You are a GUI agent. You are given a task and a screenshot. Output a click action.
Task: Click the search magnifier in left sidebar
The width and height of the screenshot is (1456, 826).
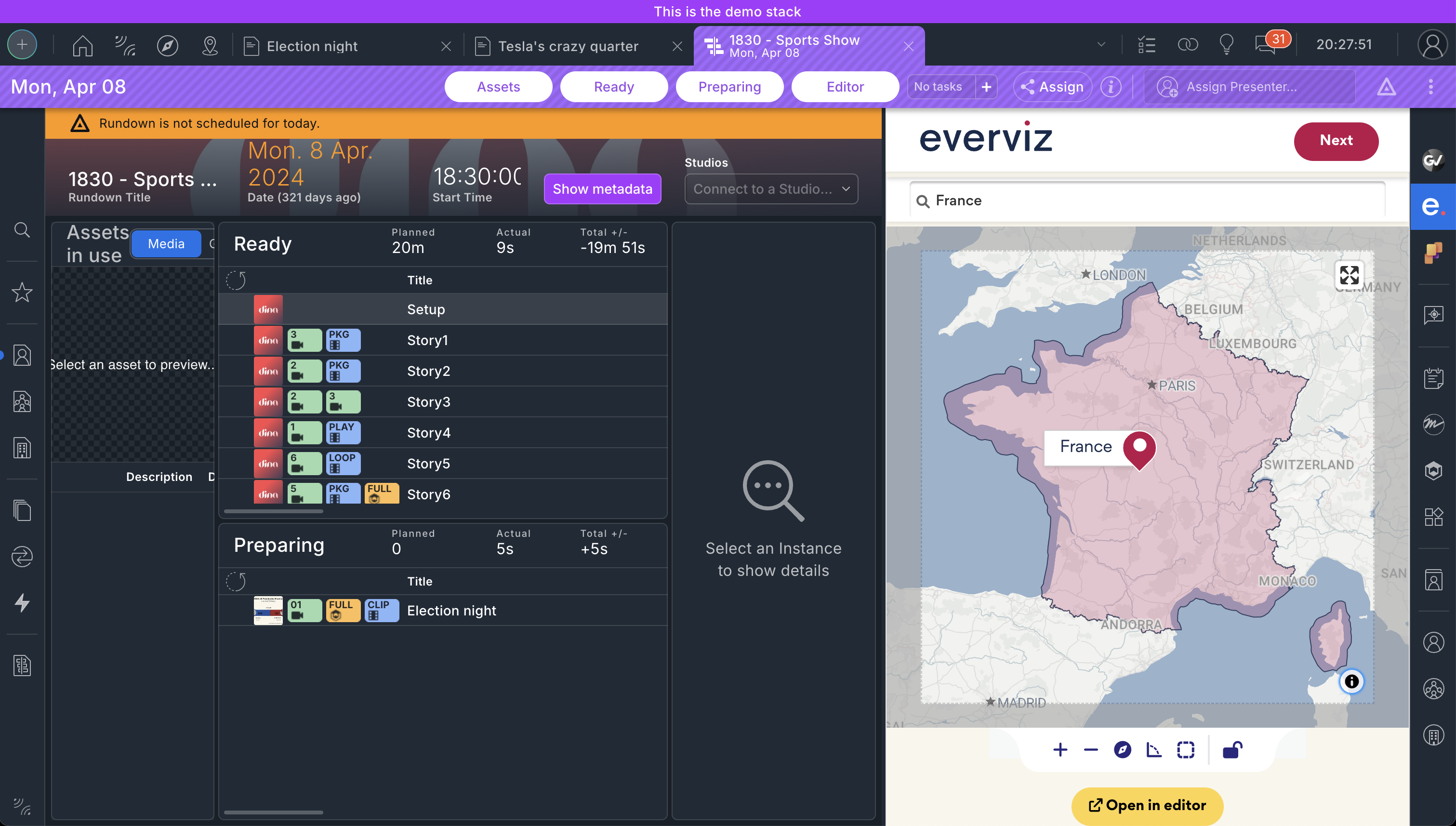coord(22,230)
